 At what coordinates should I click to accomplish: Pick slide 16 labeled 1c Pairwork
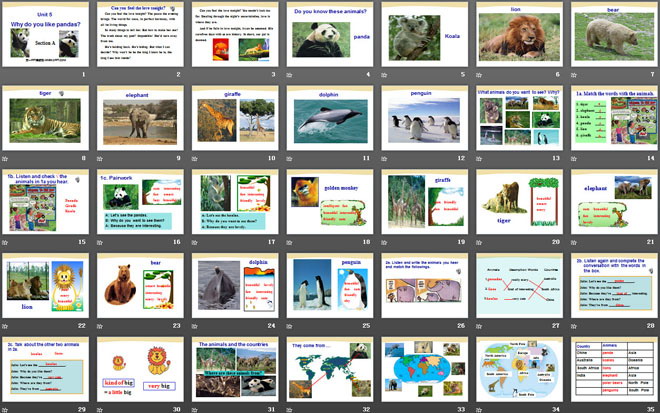tap(139, 203)
